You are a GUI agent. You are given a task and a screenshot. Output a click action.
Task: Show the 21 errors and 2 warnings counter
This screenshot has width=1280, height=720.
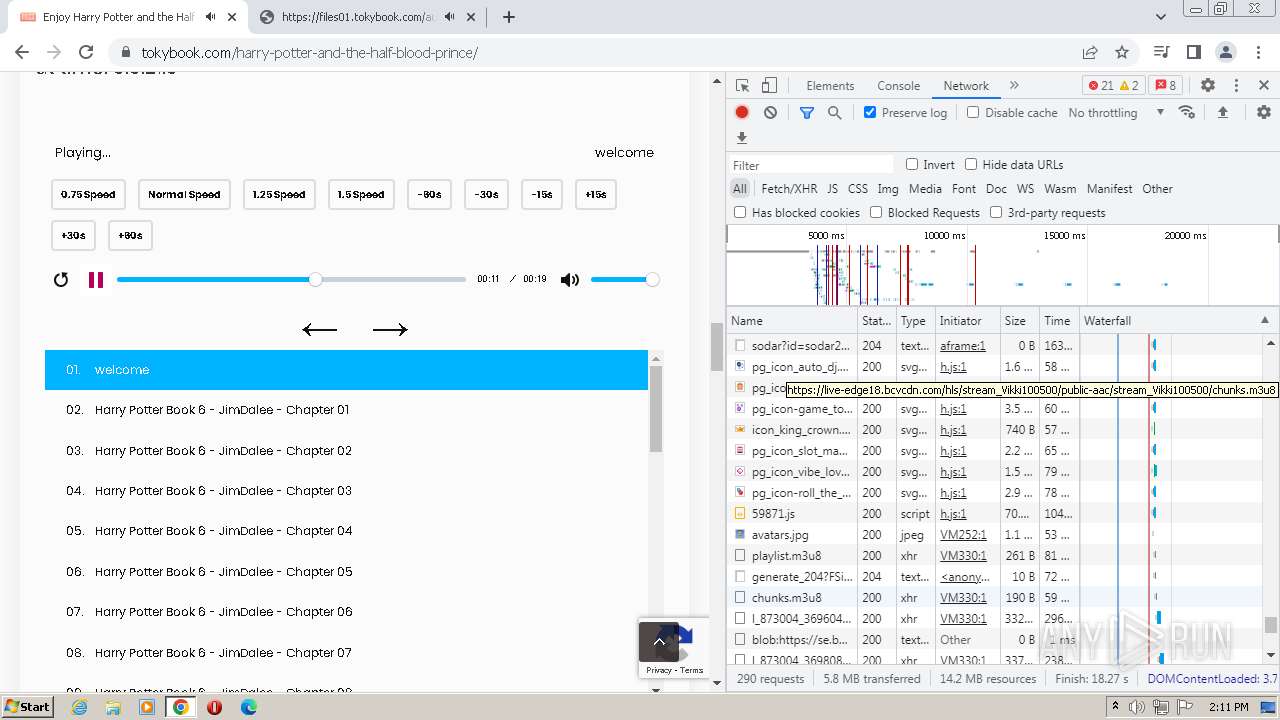click(1114, 86)
